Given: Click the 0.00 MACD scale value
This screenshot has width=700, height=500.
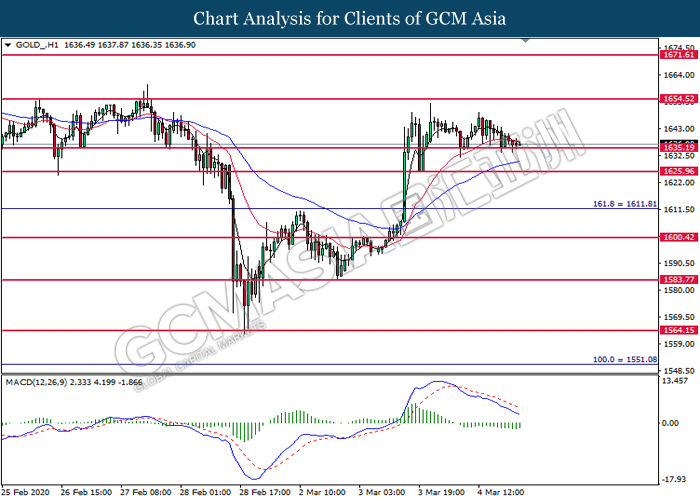Looking at the screenshot, I should coord(670,423).
